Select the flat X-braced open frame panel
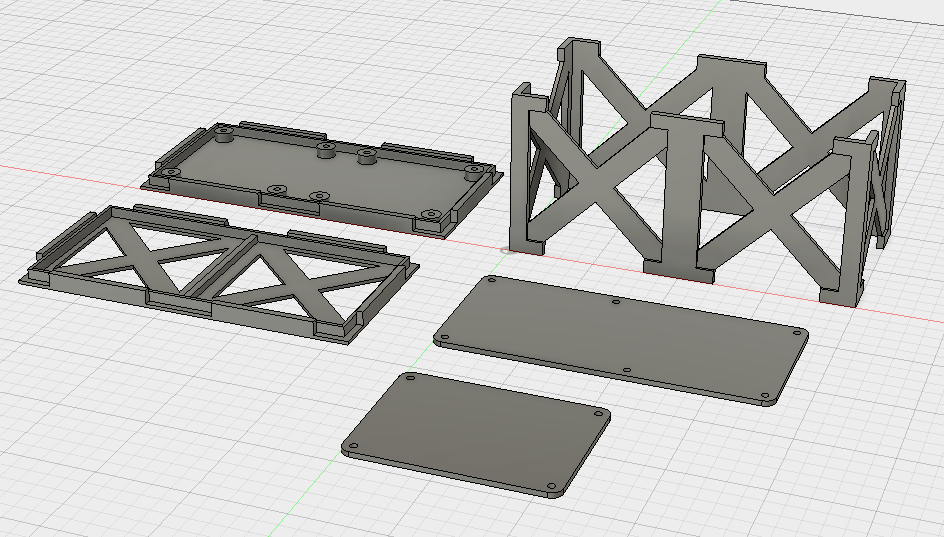 point(220,273)
